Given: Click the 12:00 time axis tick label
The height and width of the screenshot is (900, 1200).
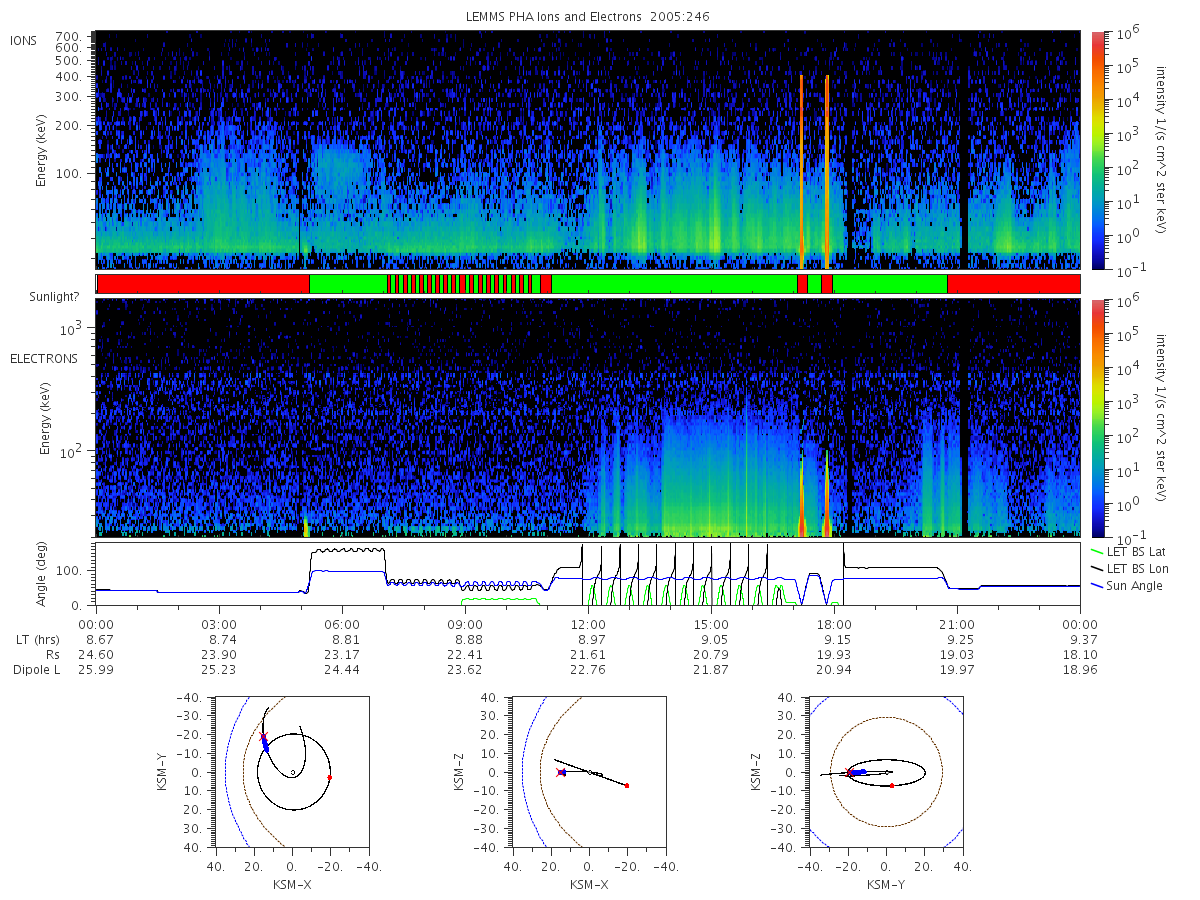Looking at the screenshot, I should click(x=589, y=622).
